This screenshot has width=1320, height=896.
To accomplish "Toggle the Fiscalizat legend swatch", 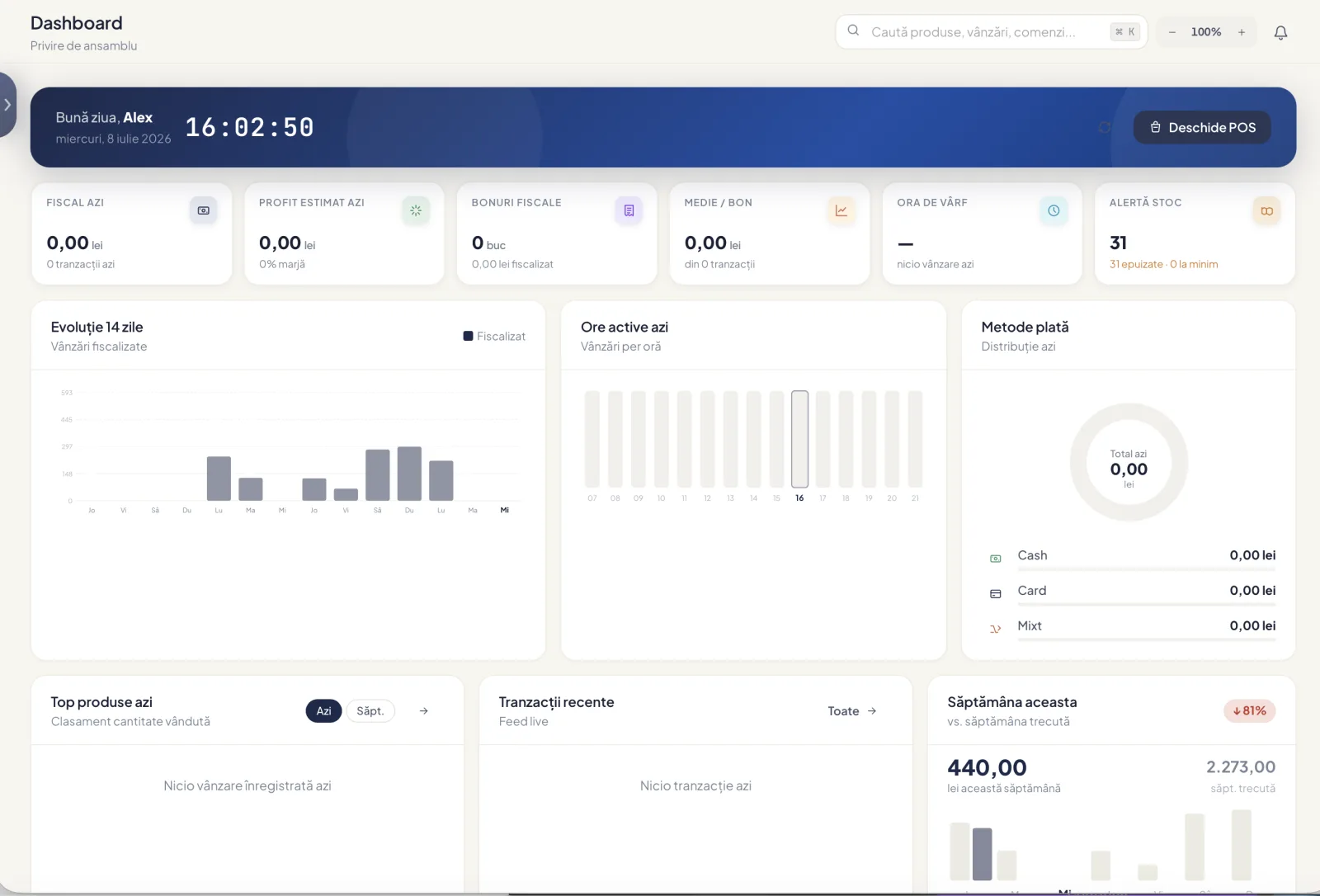I will 468,336.
